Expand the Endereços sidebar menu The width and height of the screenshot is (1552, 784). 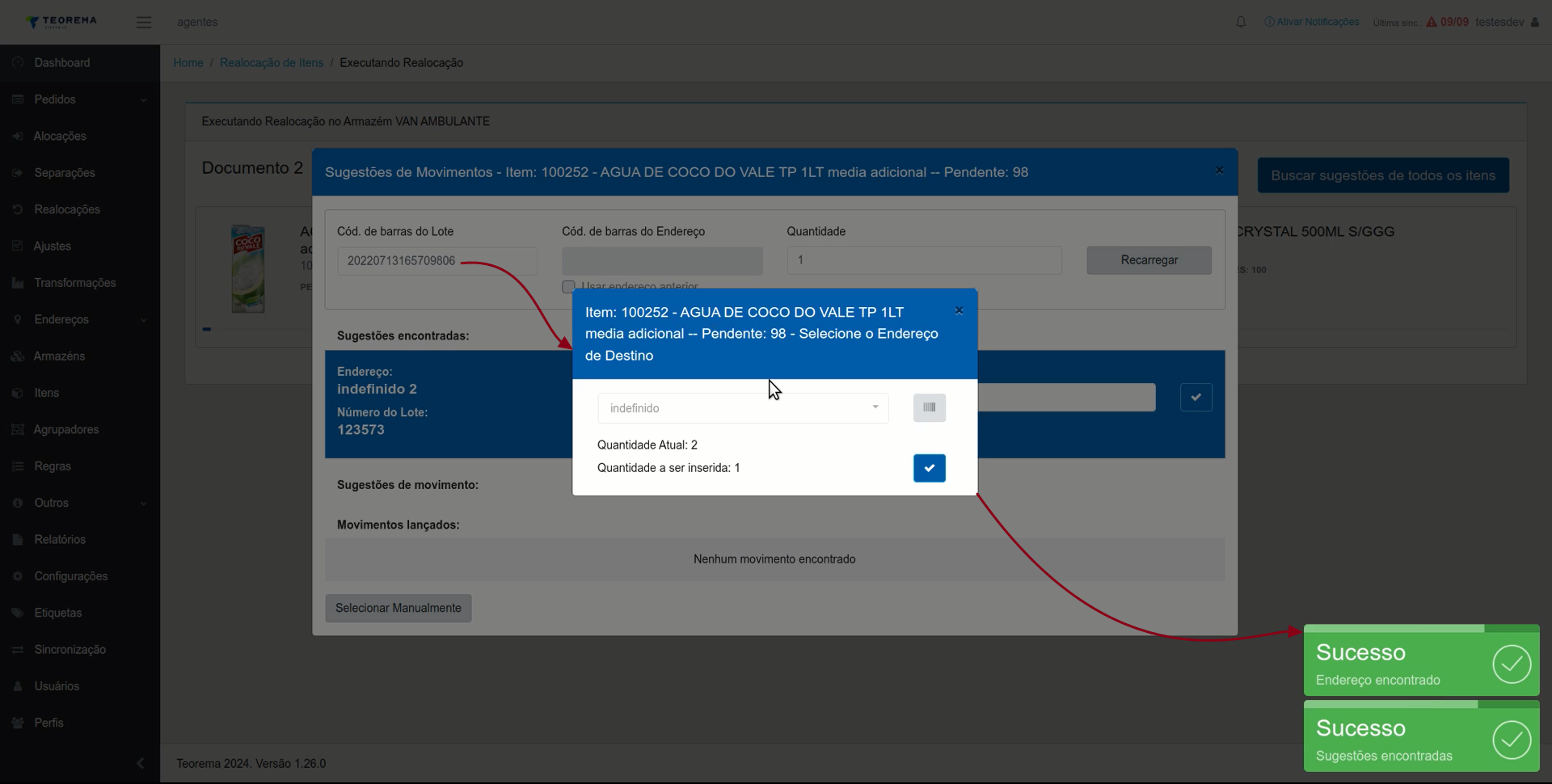click(x=80, y=319)
